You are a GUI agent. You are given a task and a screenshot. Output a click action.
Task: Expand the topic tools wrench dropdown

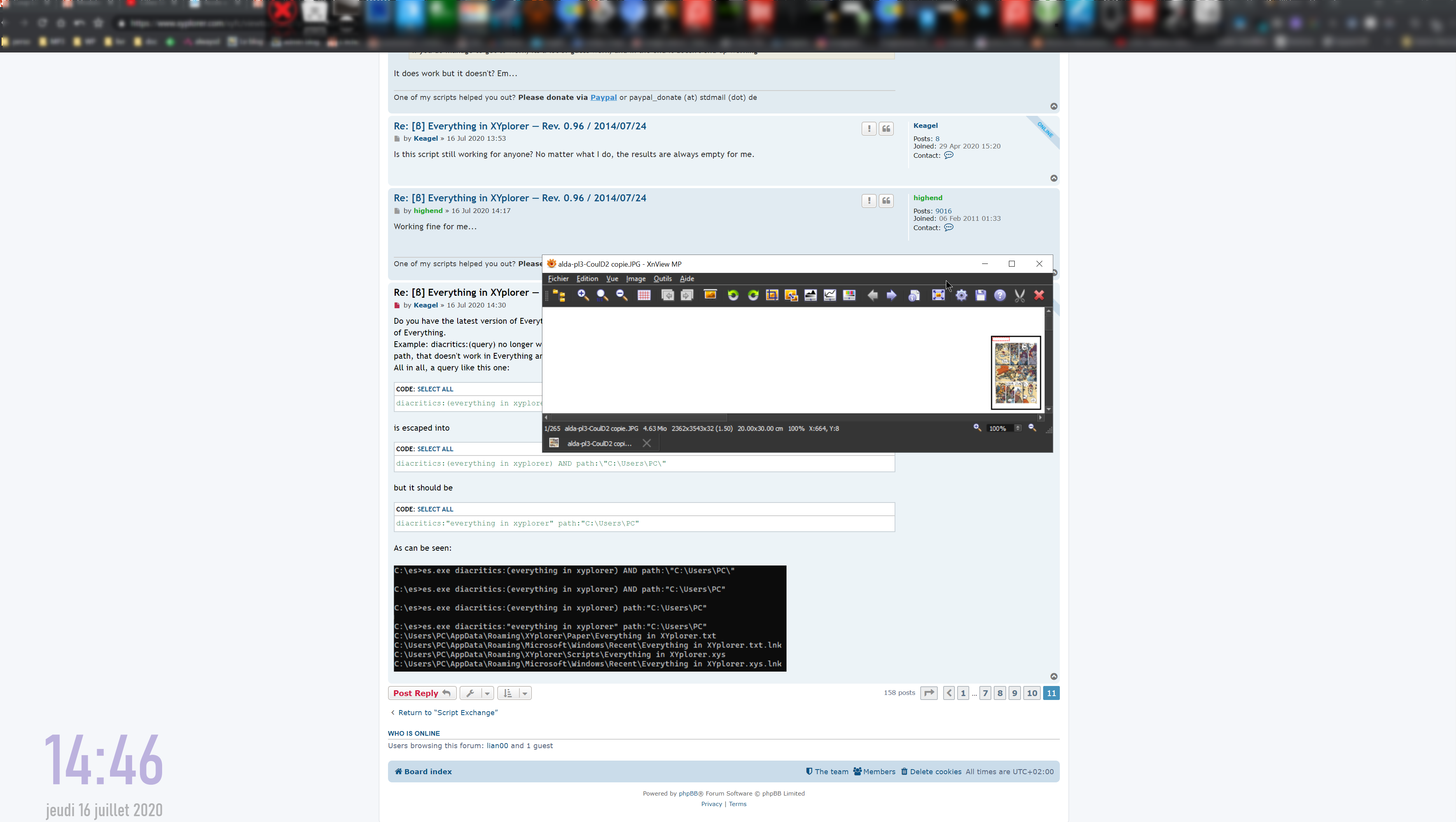(477, 693)
